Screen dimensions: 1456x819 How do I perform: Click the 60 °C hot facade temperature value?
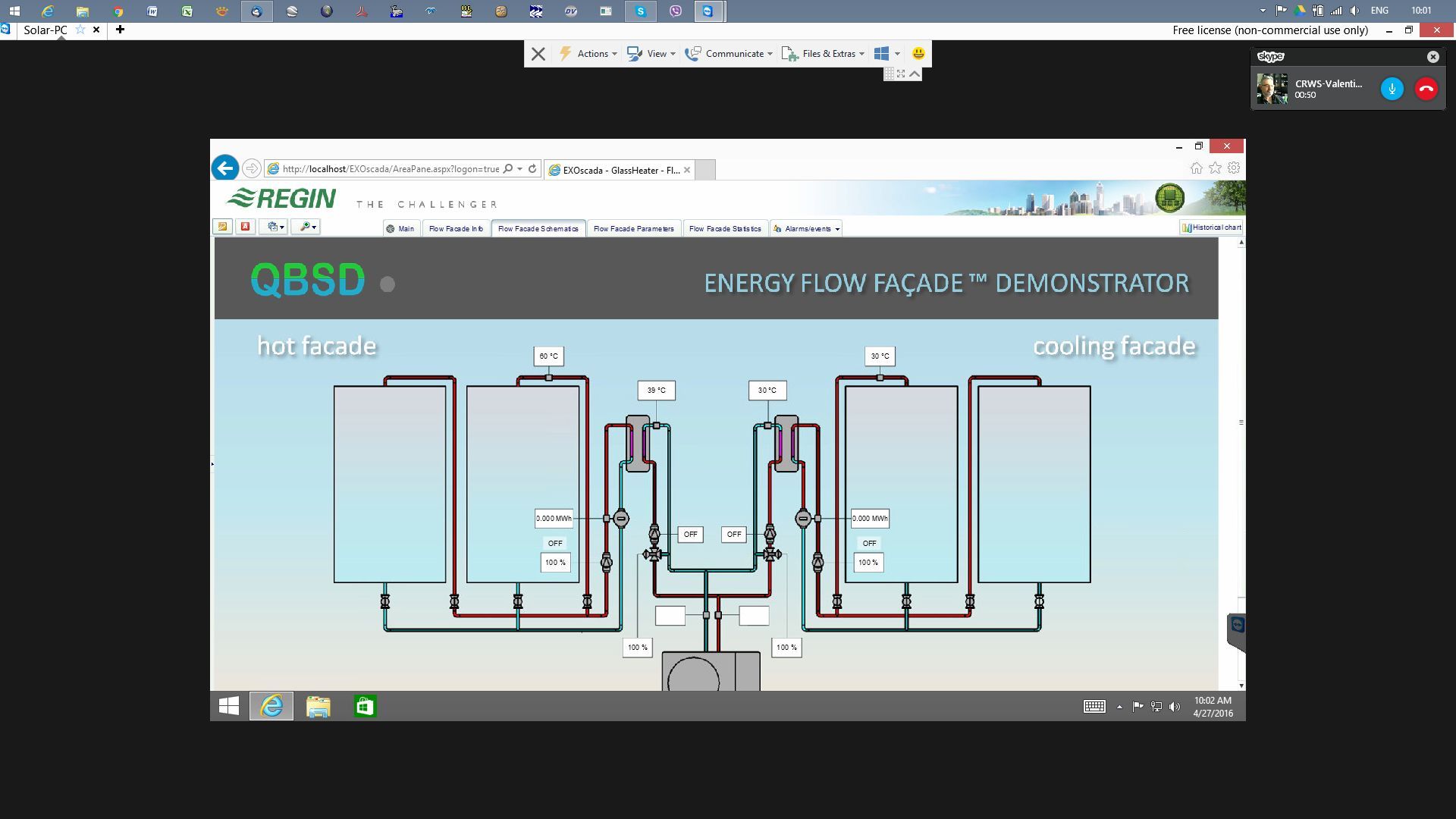click(x=548, y=356)
